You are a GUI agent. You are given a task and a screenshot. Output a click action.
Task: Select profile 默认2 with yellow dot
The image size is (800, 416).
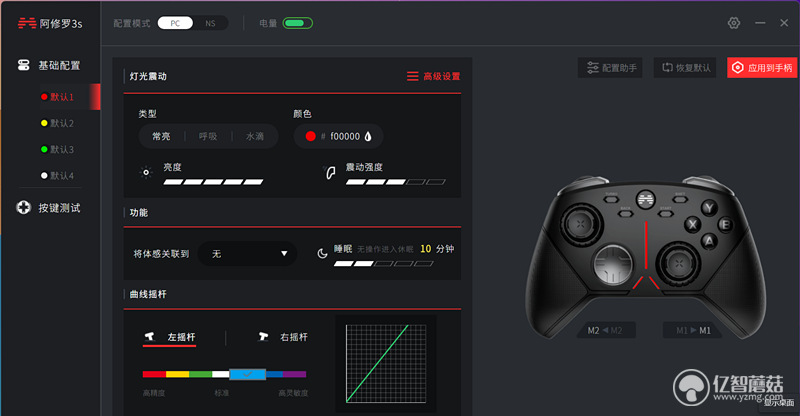point(57,123)
